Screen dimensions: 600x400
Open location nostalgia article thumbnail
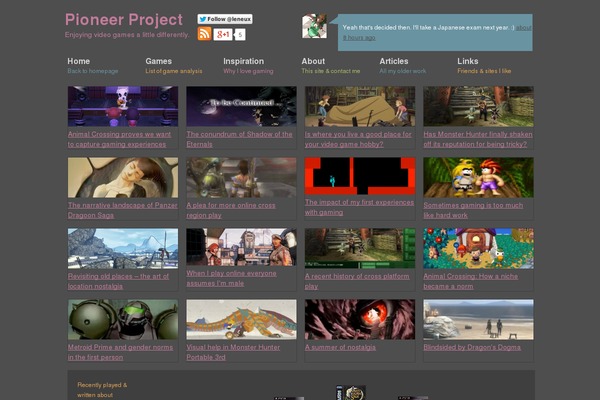tap(123, 248)
